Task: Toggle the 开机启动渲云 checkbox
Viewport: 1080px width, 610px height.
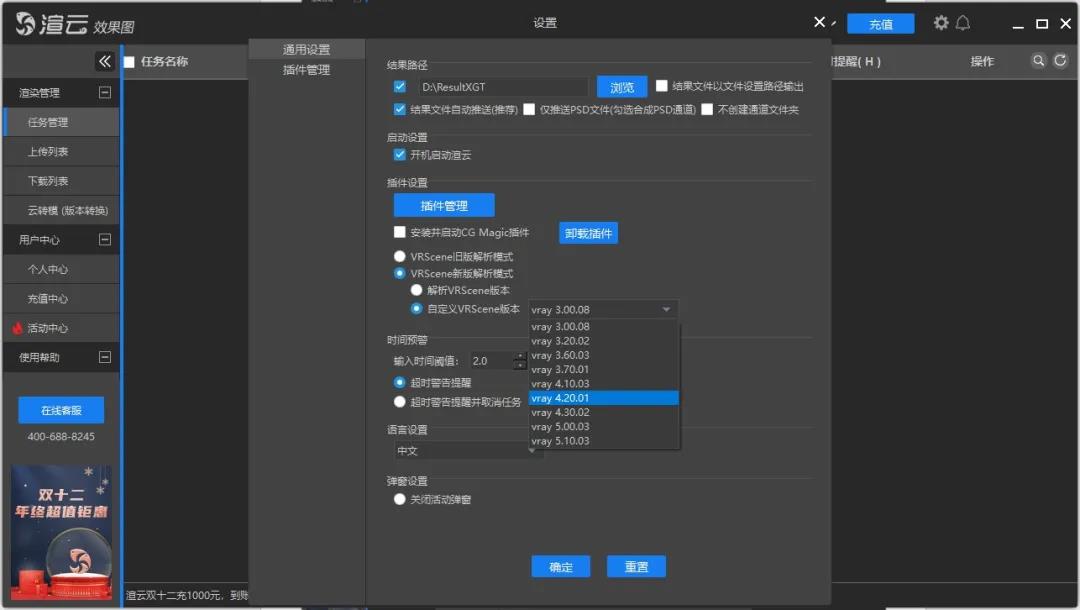Action: [400, 155]
